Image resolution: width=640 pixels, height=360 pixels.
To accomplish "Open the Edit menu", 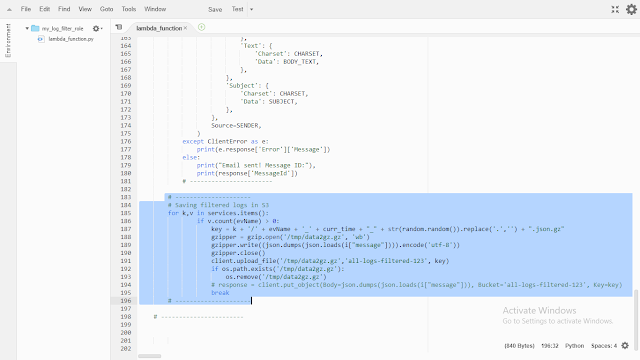I will [x=44, y=9].
